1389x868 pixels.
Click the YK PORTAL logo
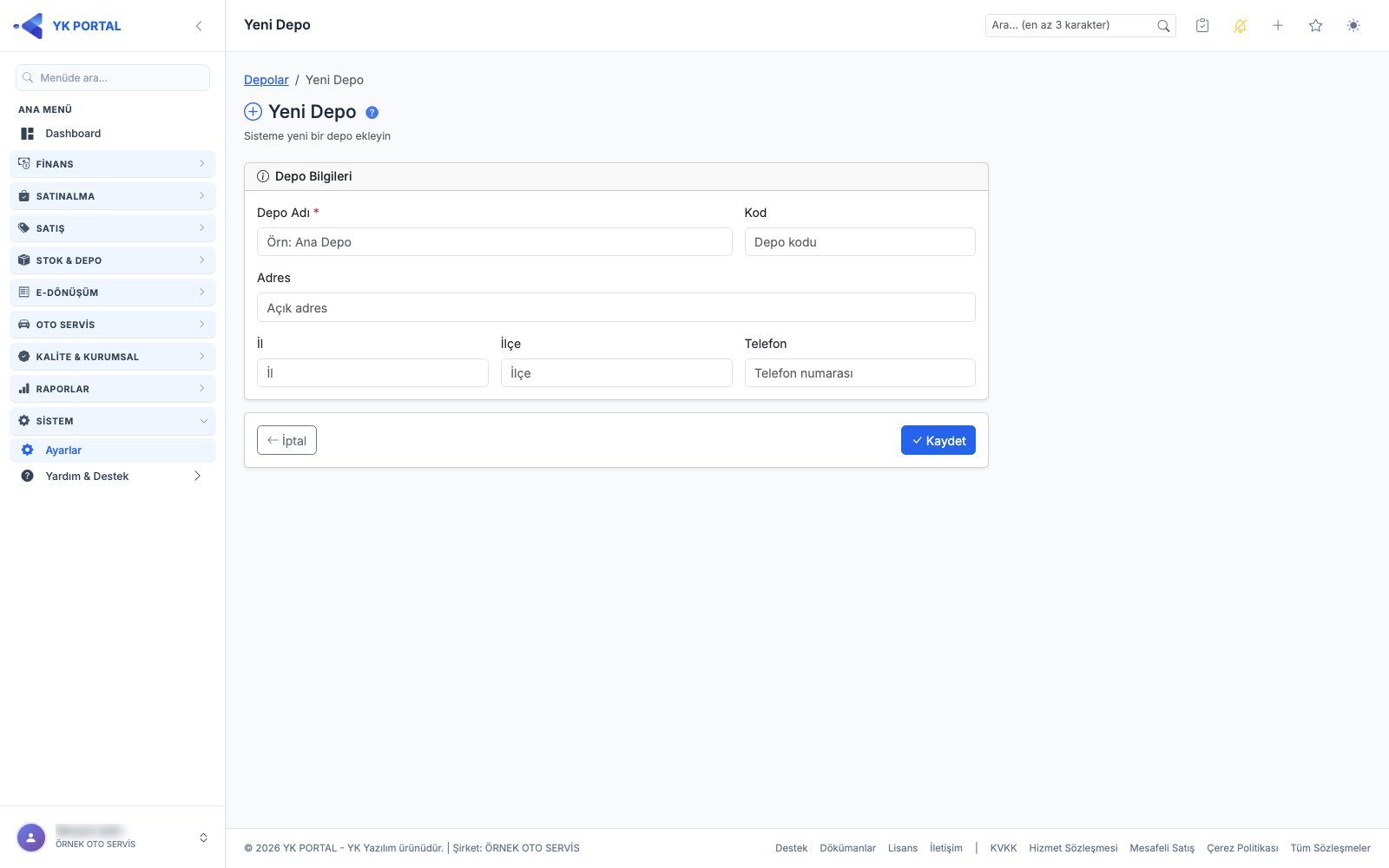(67, 26)
